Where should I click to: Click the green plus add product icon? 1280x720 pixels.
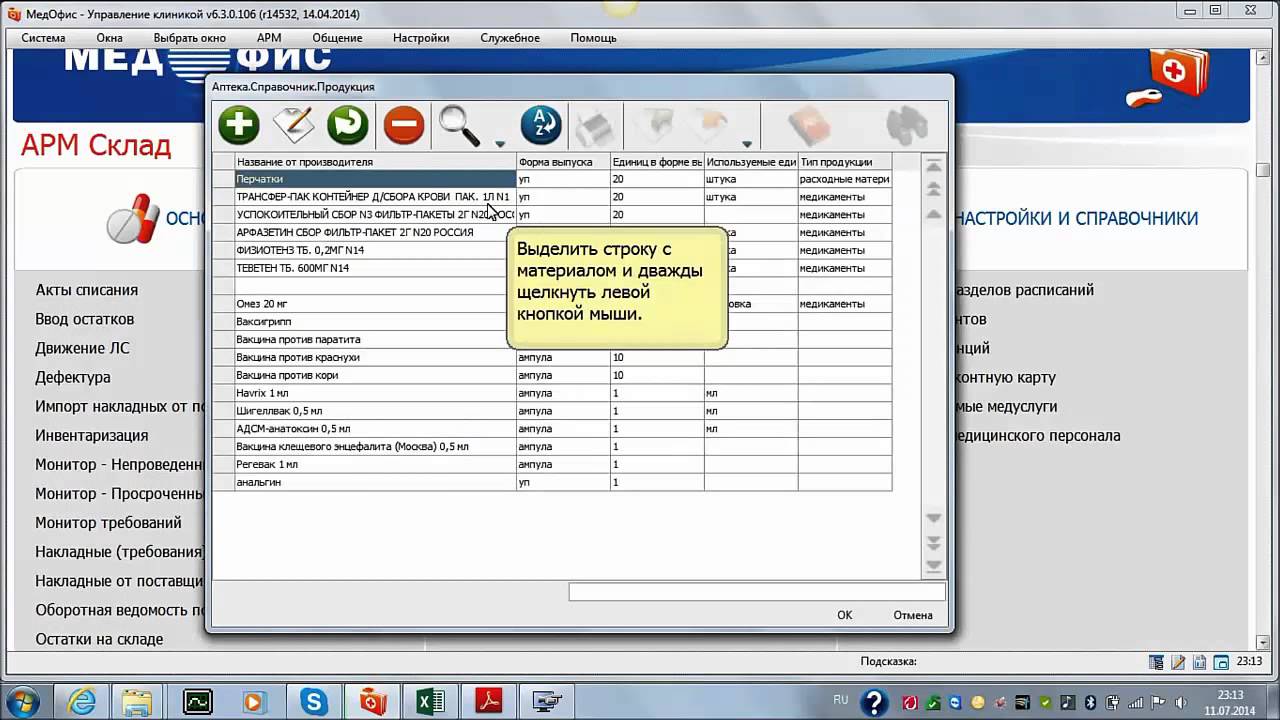(238, 126)
